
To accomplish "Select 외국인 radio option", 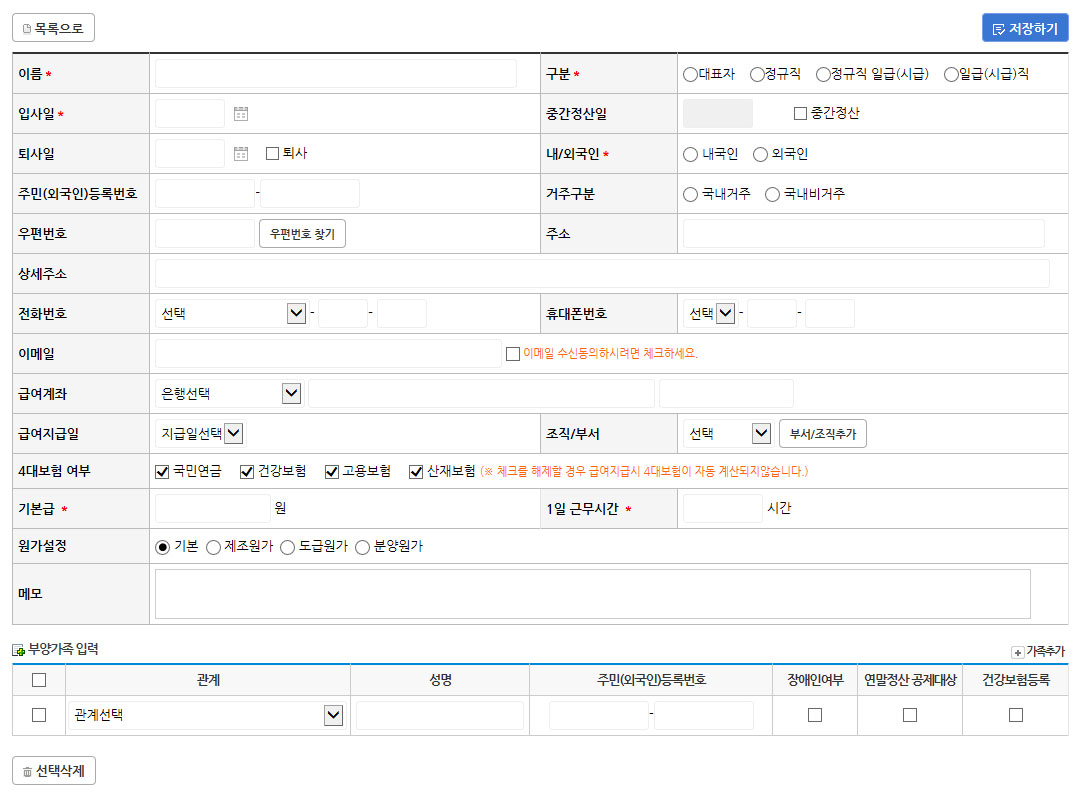I will coord(760,154).
